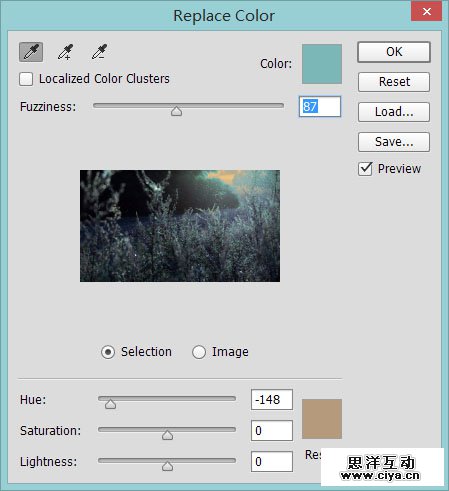Click the tan Result color swatch
449x491 pixels.
pos(322,419)
